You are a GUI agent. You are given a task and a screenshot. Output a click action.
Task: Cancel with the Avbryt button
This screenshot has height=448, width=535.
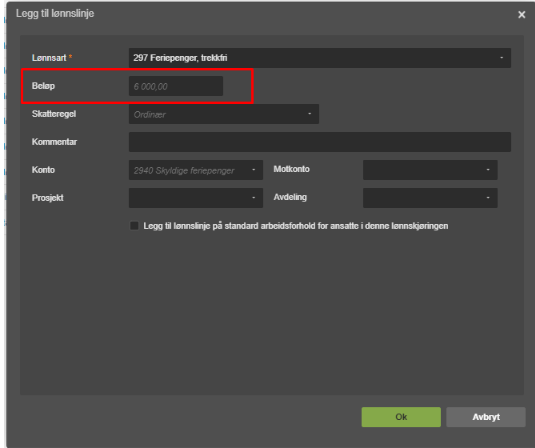(x=486, y=417)
